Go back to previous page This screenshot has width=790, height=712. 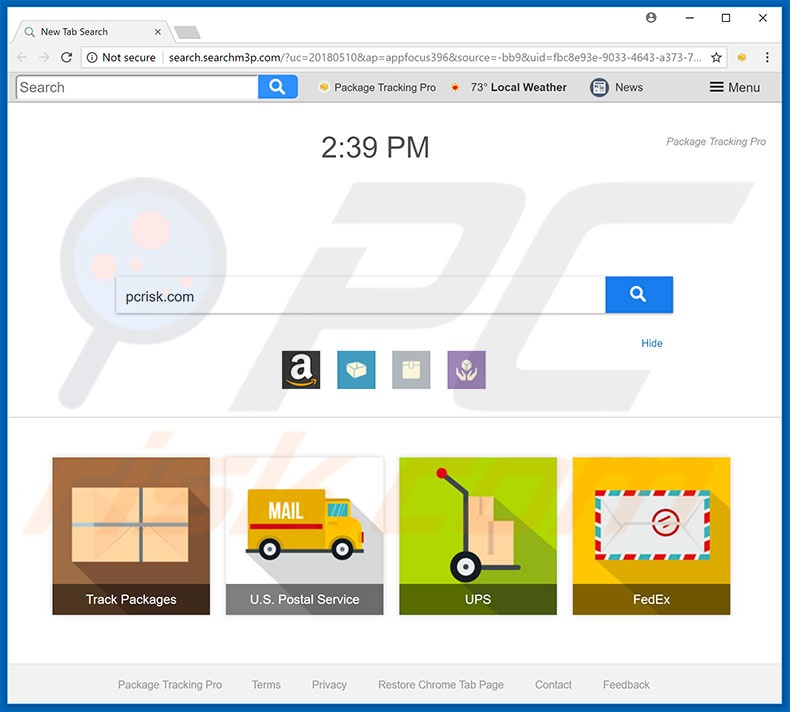coord(22,57)
